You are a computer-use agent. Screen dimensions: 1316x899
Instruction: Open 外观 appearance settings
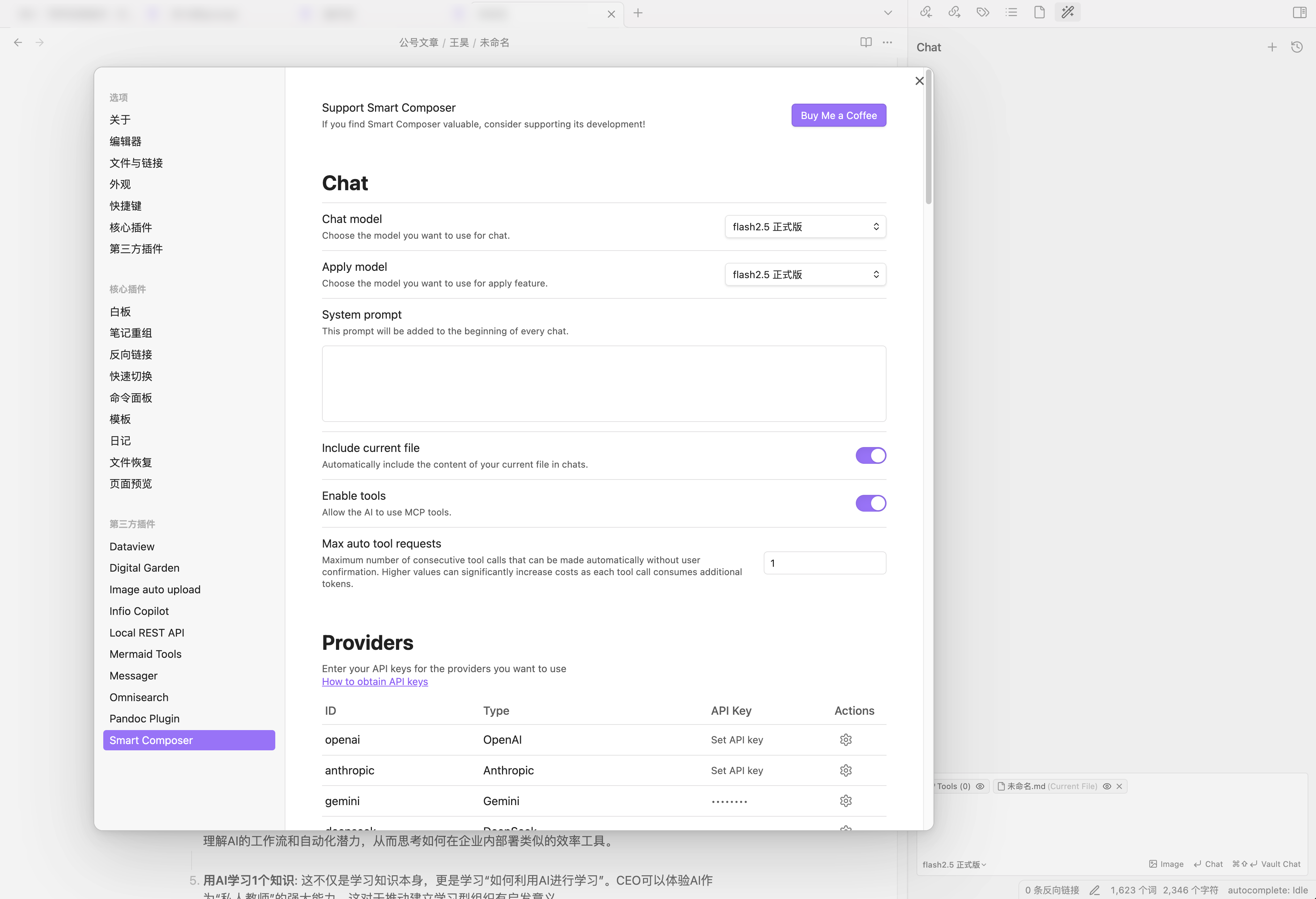(120, 185)
